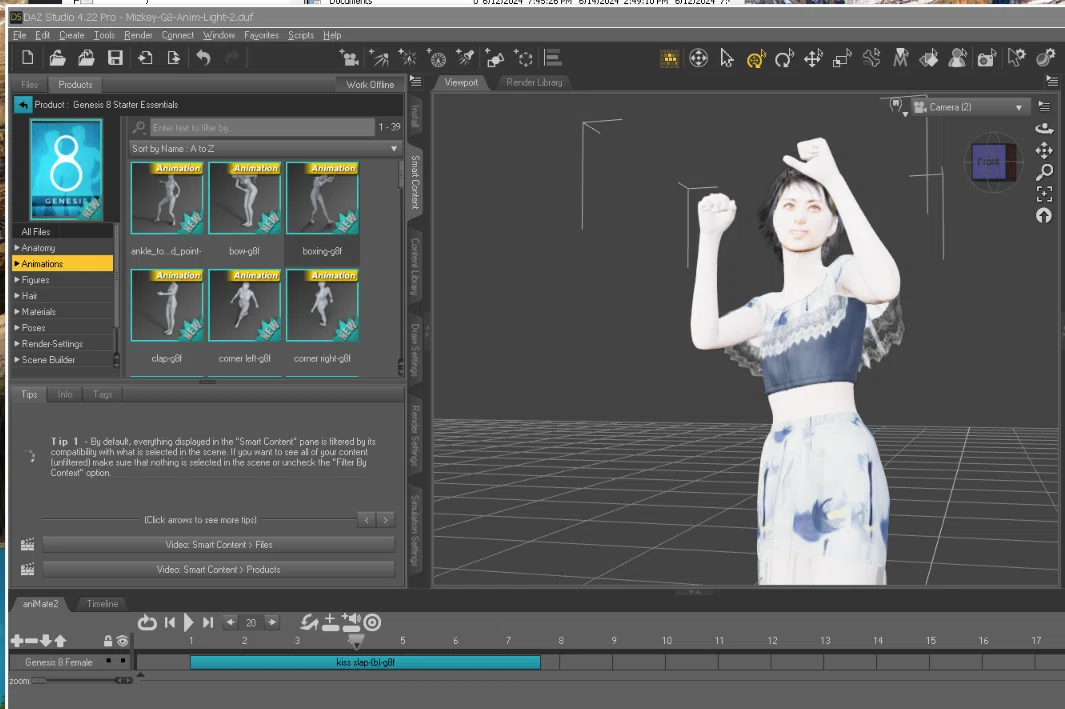Toggle the Genesis 8 Female track visibility box

click(123, 660)
